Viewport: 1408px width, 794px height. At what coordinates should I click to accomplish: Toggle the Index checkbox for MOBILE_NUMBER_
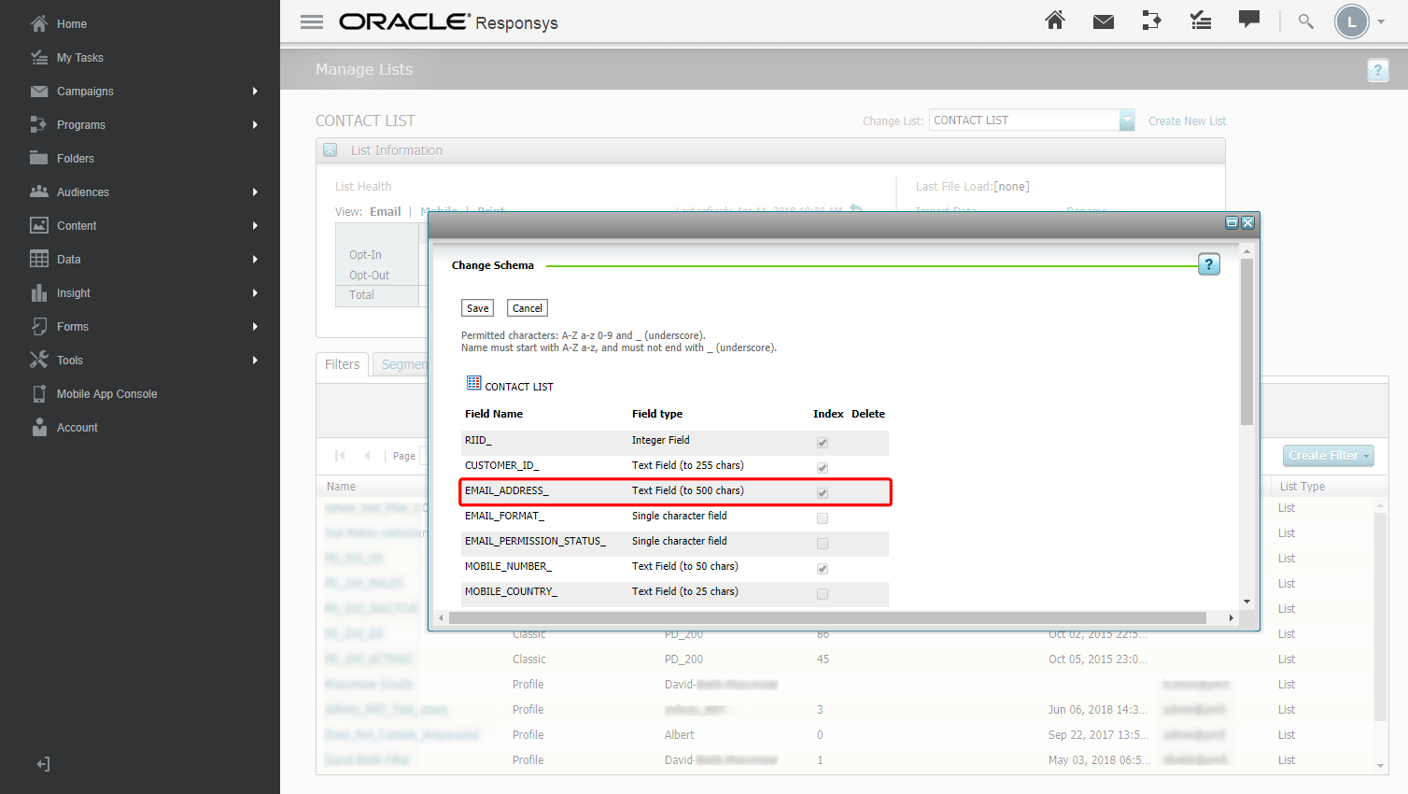tap(822, 568)
